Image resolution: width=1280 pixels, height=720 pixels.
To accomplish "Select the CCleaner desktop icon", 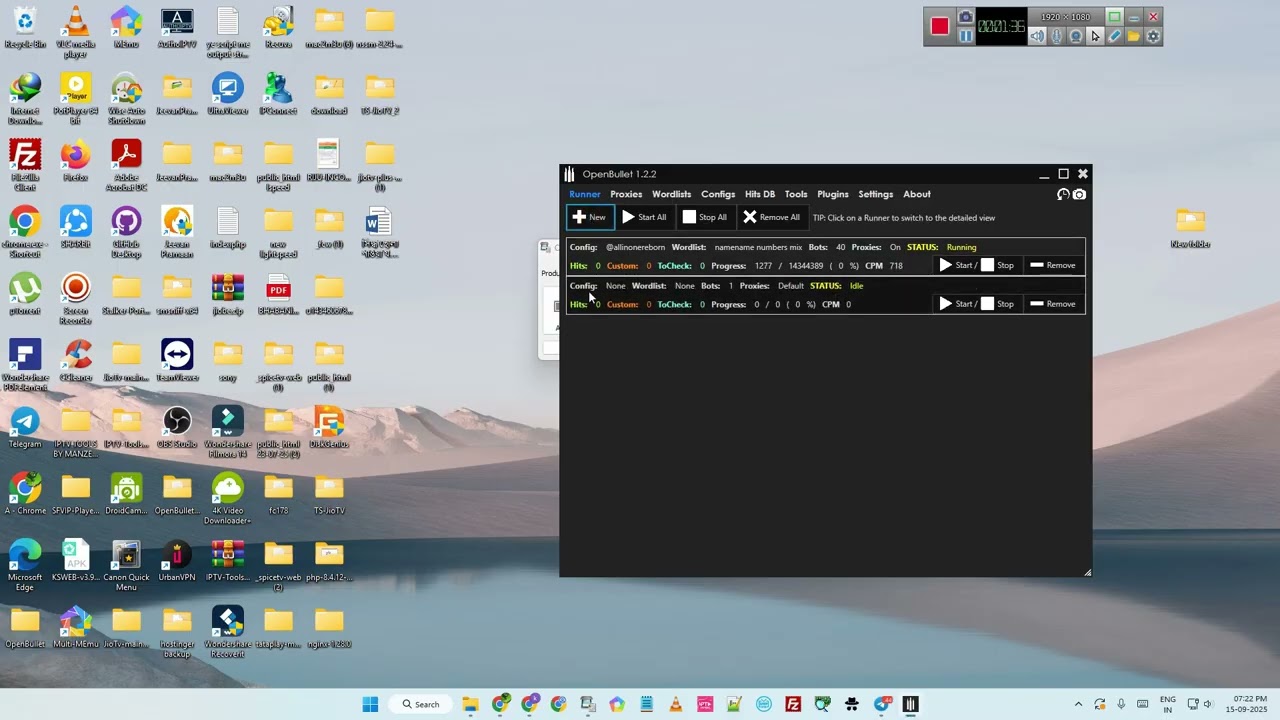I will pyautogui.click(x=75, y=360).
